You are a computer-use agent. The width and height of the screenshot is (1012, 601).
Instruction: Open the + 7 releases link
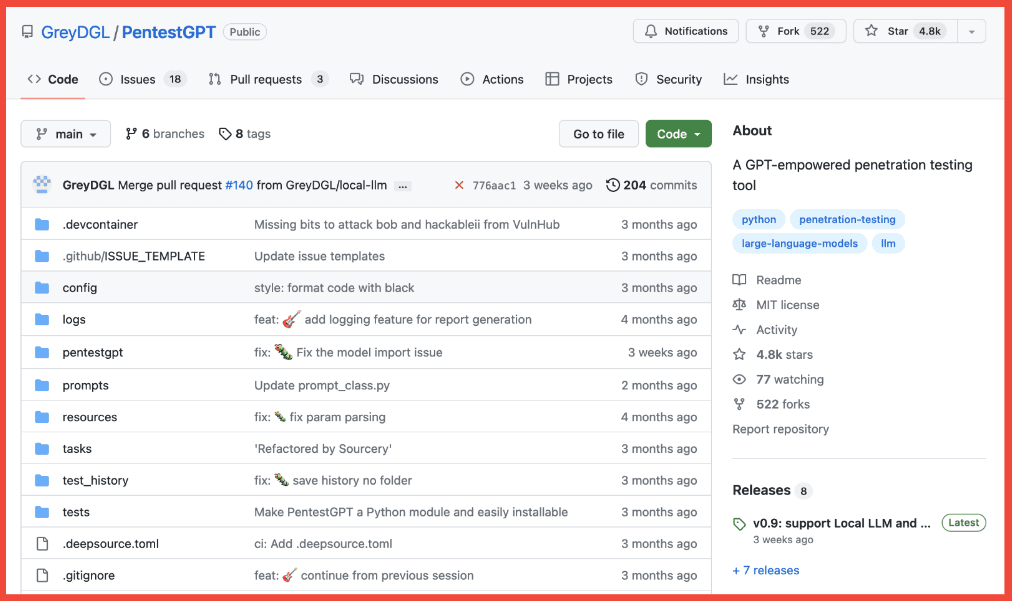[x=766, y=570]
